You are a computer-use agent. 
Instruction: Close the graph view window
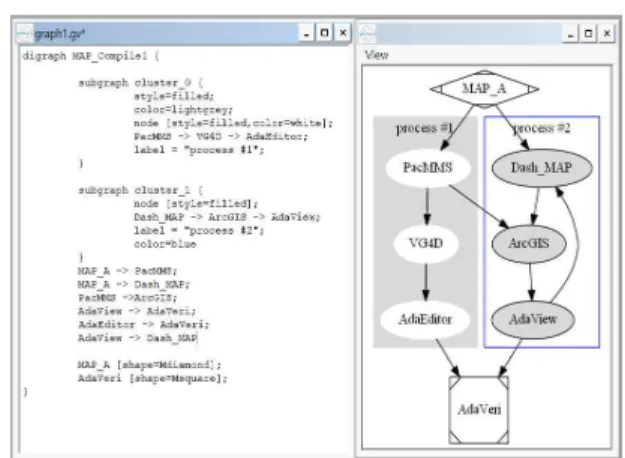[x=607, y=34]
